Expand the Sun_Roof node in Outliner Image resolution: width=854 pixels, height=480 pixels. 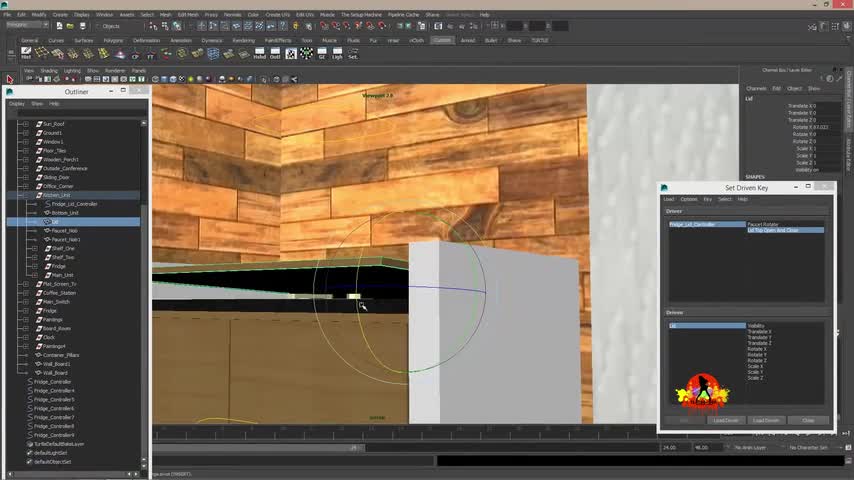point(25,124)
